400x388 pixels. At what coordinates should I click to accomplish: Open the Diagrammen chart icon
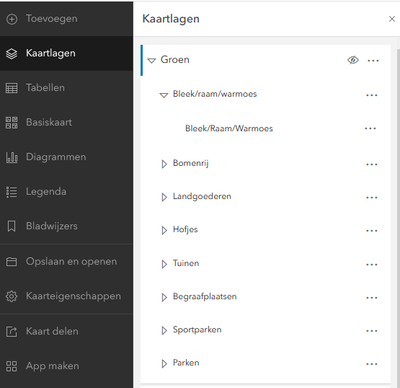pyautogui.click(x=12, y=157)
